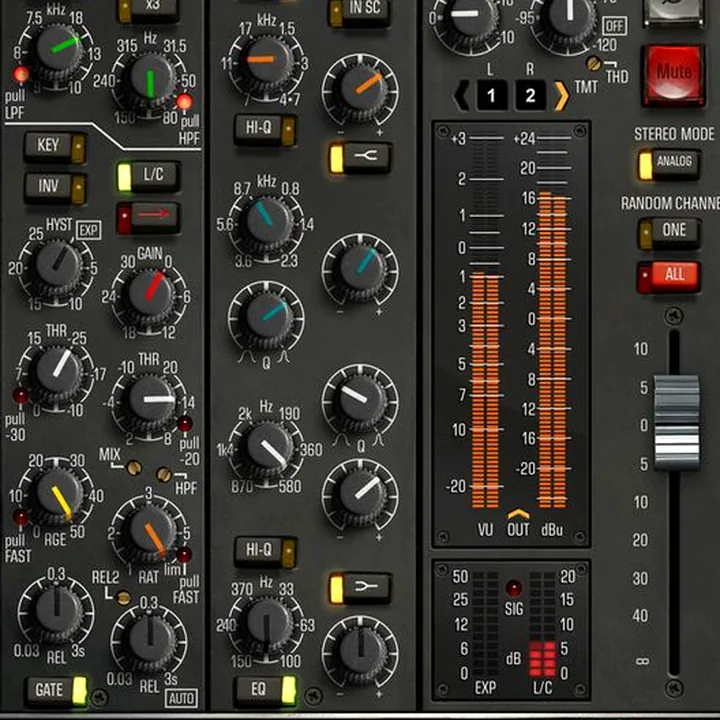Click the LMF frequency knob labeled 2k to 190
This screenshot has width=720, height=720.
pyautogui.click(x=269, y=448)
